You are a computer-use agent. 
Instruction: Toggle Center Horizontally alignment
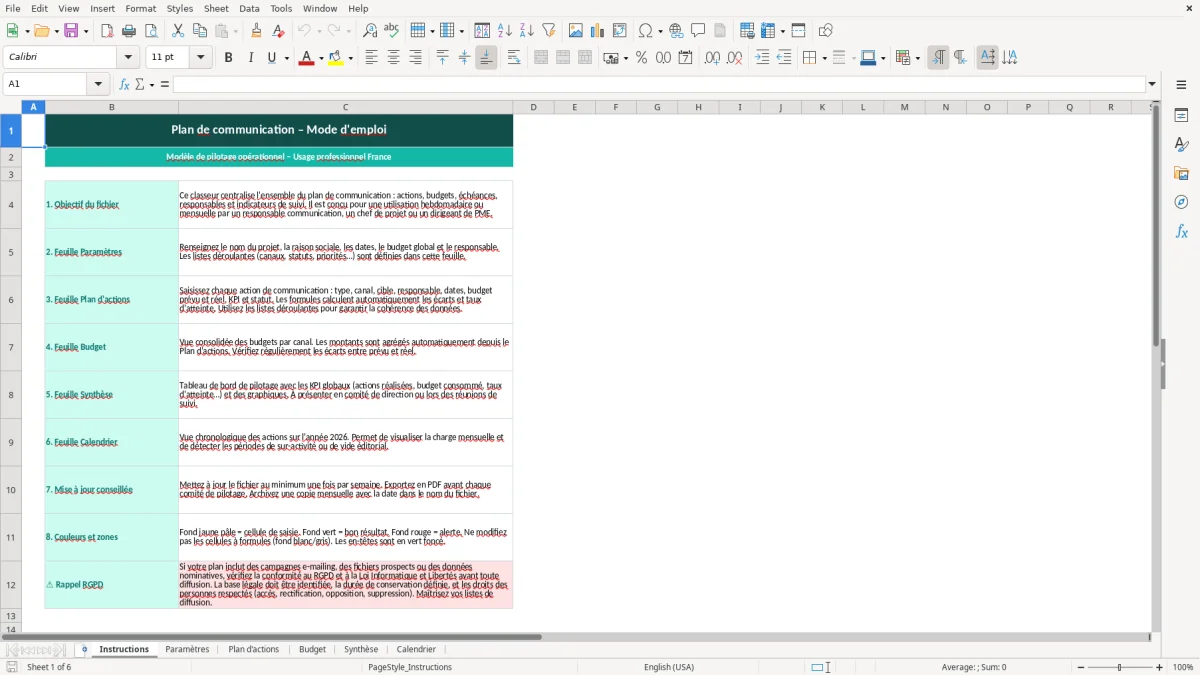[x=393, y=58]
